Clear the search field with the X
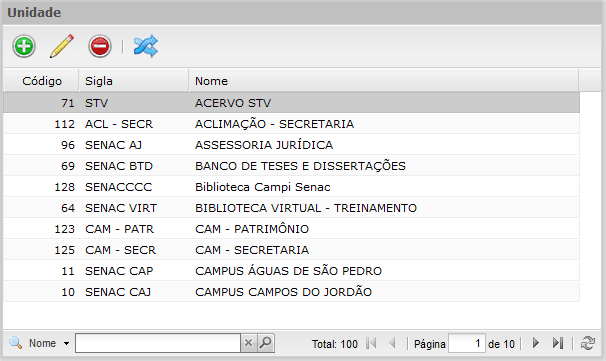606x361 pixels. [x=249, y=343]
